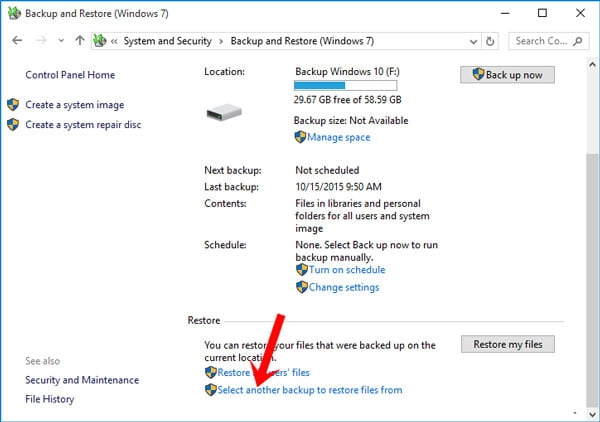Select System and Security breadcrumb
The width and height of the screenshot is (600, 422).
pos(168,41)
